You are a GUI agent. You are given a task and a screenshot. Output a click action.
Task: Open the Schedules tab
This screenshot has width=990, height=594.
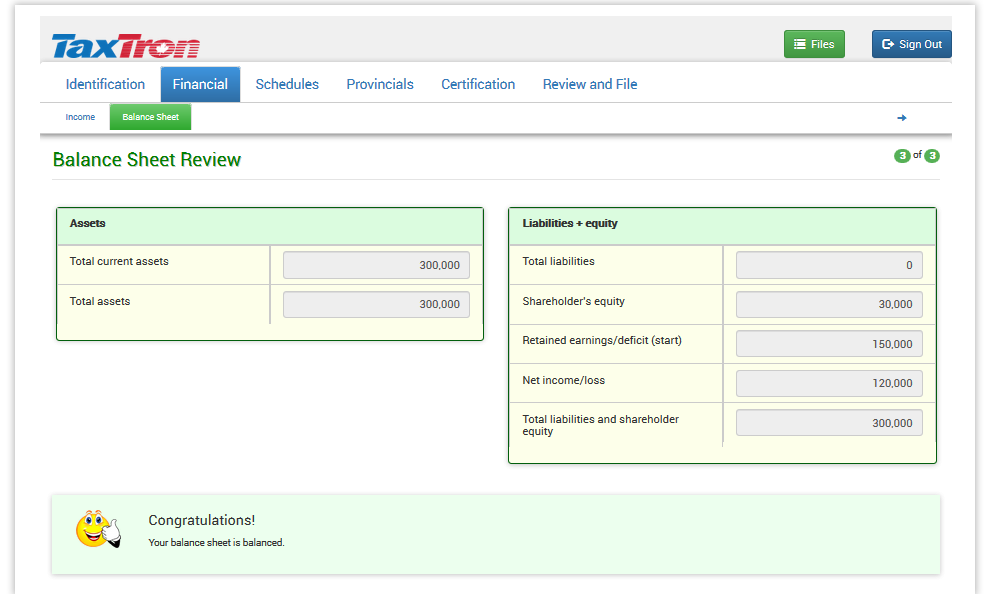tap(287, 84)
